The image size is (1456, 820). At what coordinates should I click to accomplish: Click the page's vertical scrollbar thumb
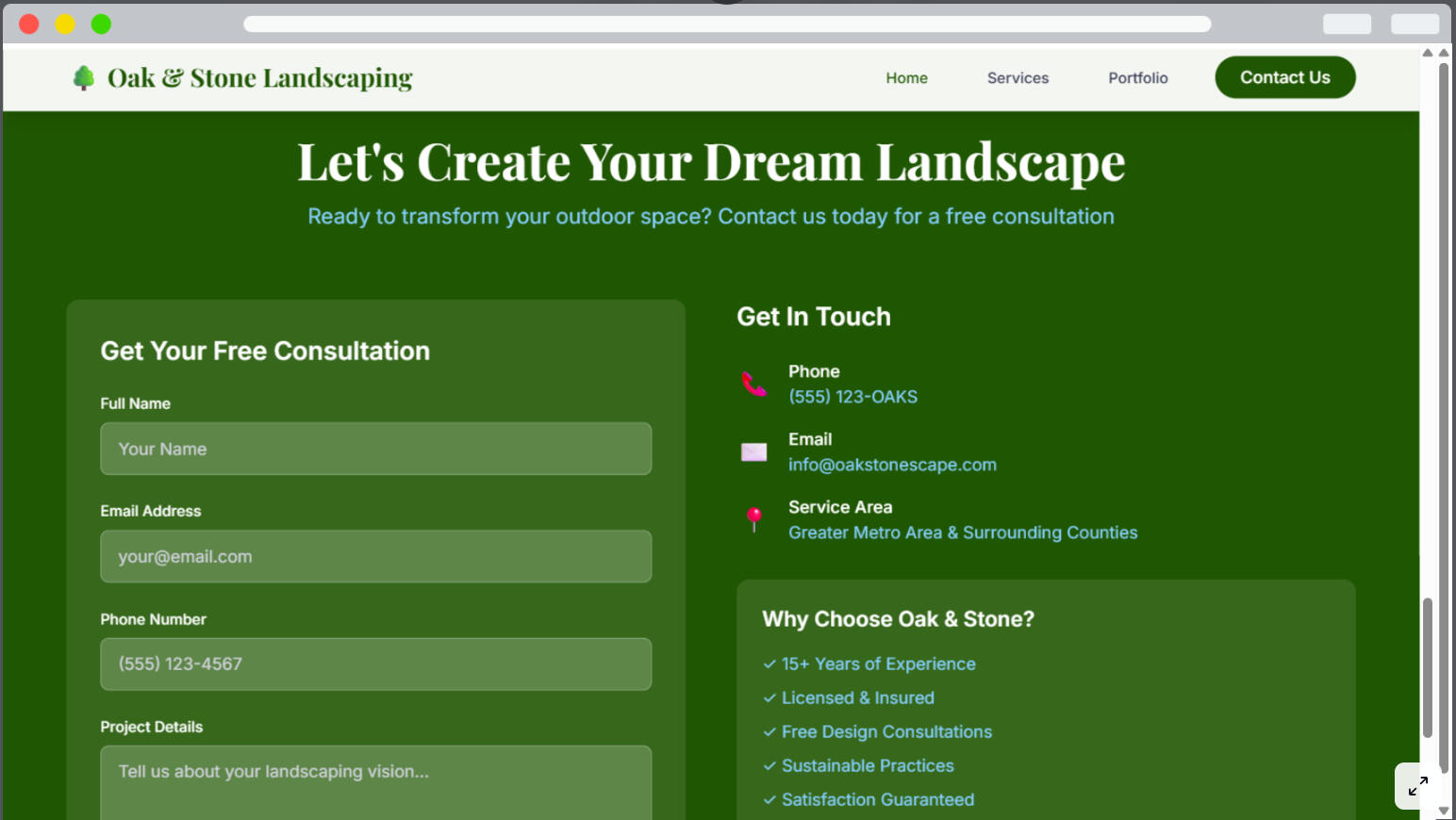(x=1427, y=667)
